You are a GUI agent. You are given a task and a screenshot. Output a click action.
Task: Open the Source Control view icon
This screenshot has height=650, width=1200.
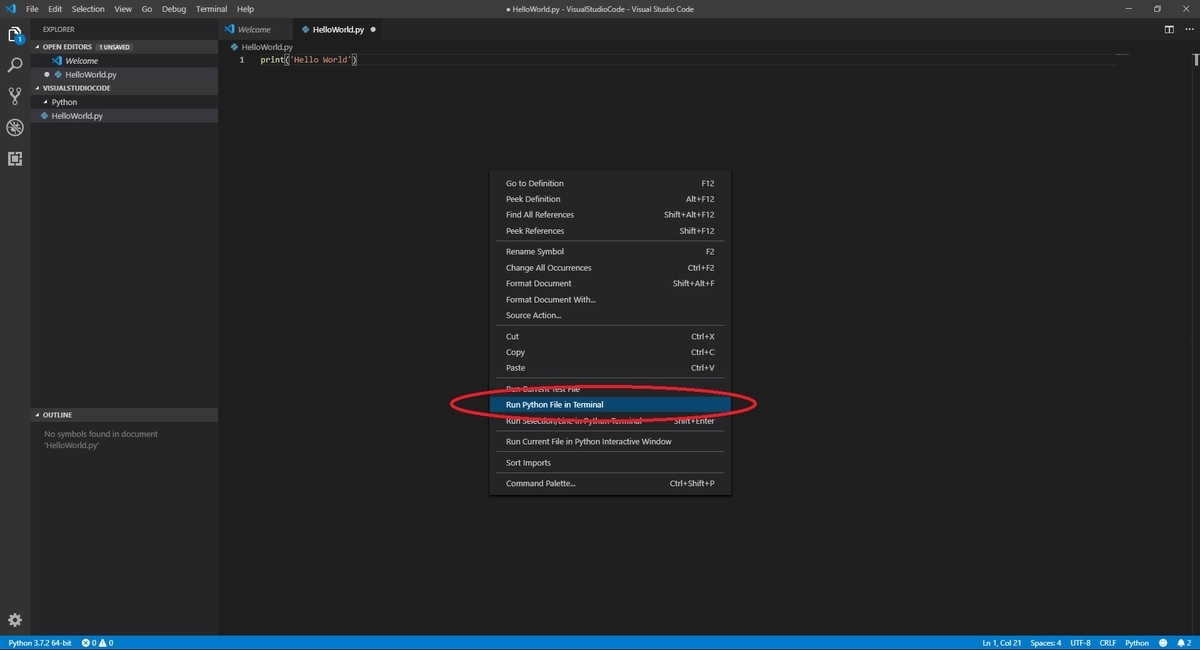15,96
